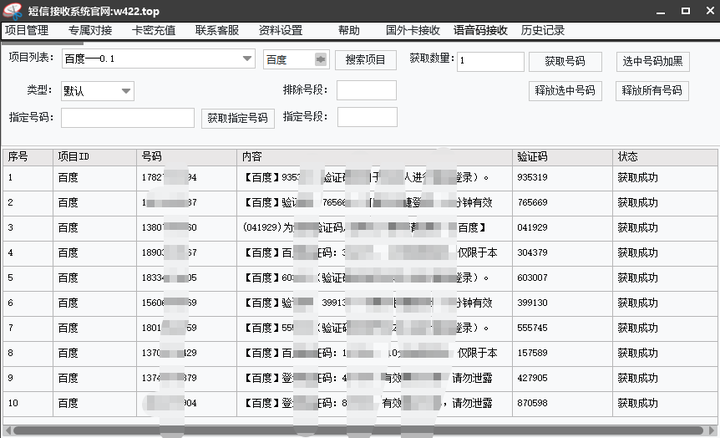Select verification code 603007

click(532, 278)
